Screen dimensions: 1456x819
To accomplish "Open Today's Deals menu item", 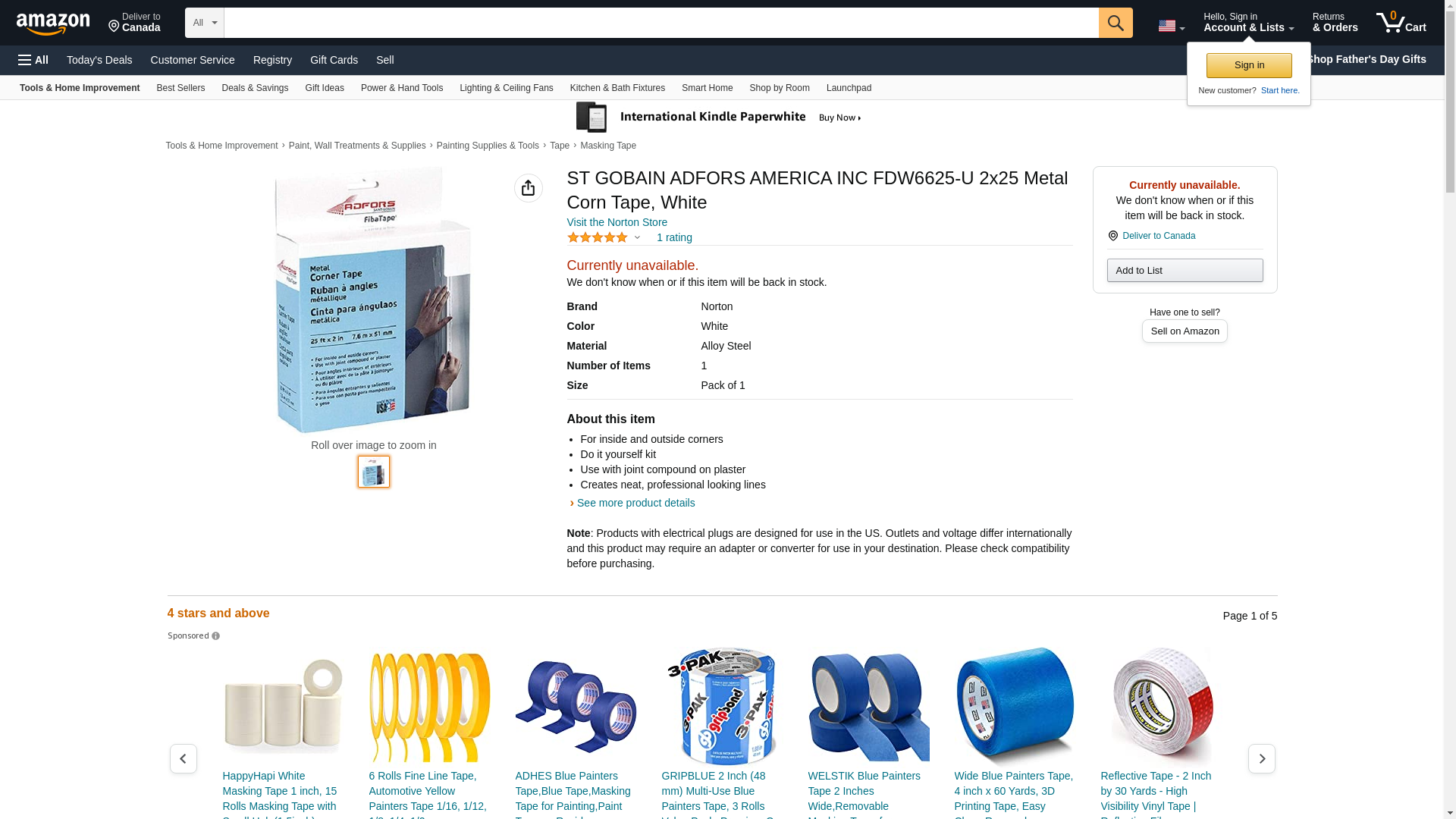I will click(x=99, y=60).
